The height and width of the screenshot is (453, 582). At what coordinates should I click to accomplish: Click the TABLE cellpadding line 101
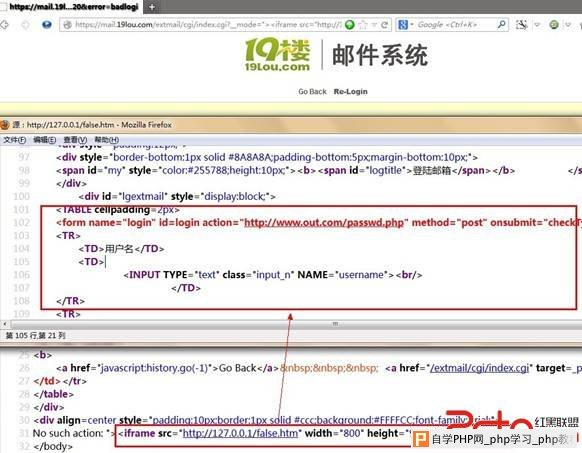tap(118, 210)
